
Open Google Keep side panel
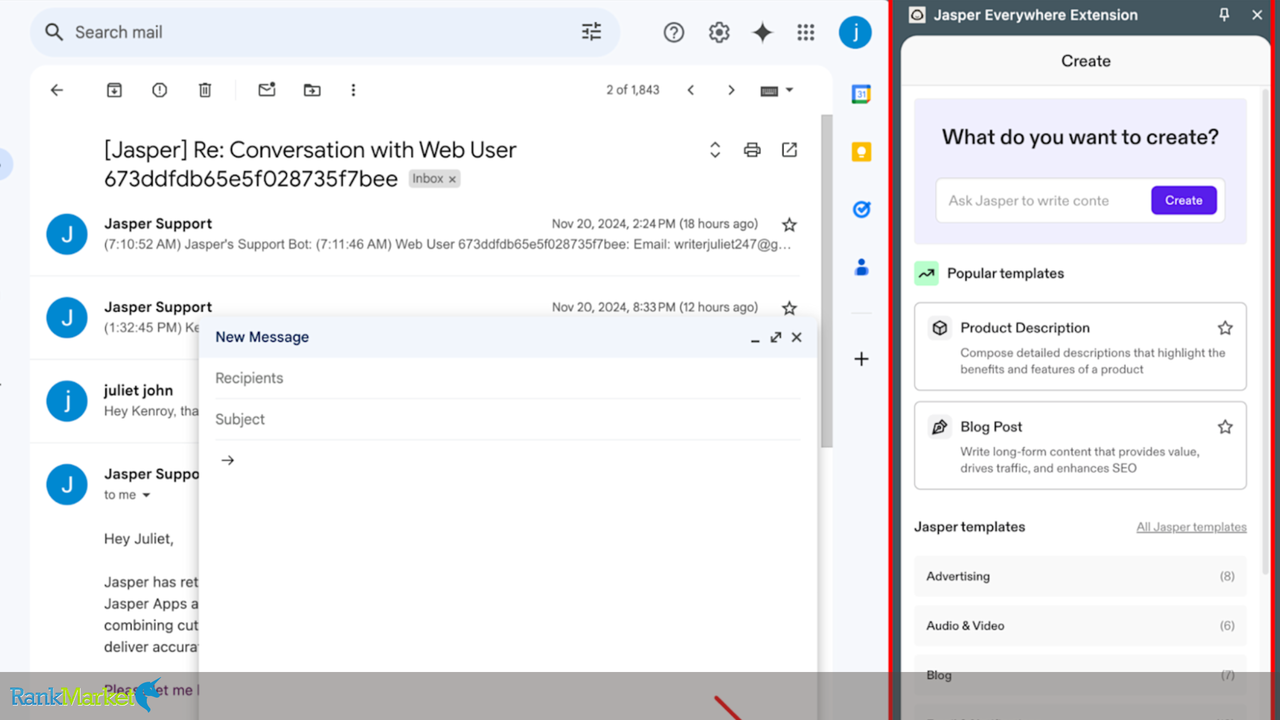[861, 152]
